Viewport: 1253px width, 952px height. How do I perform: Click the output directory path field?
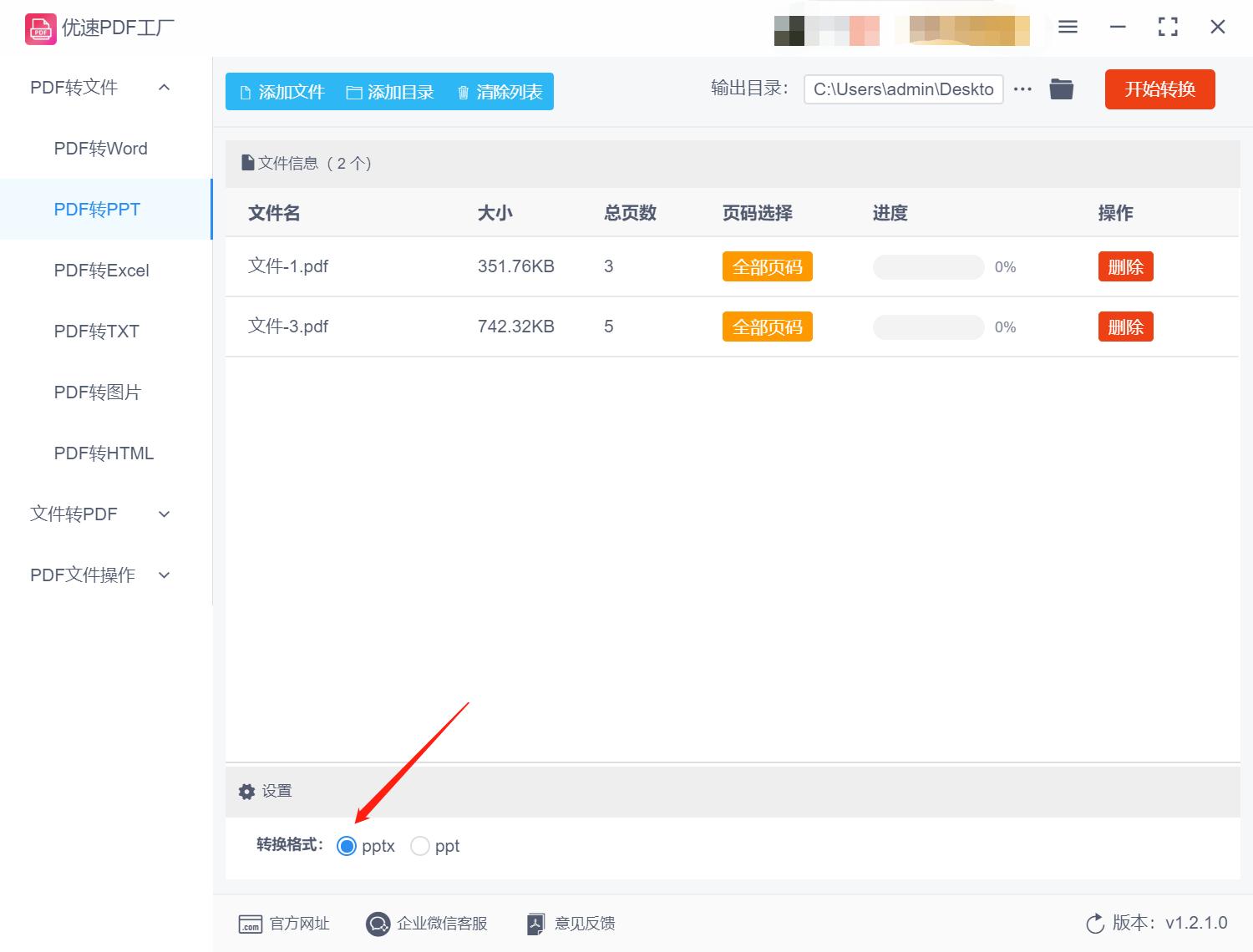pos(903,89)
